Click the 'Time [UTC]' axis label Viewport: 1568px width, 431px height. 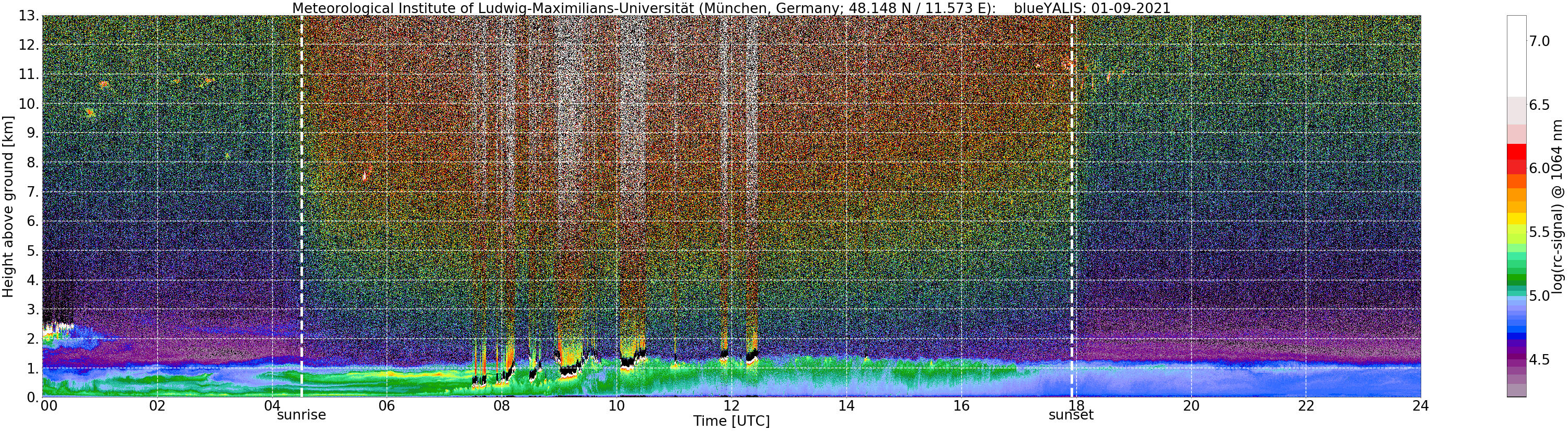point(731,421)
